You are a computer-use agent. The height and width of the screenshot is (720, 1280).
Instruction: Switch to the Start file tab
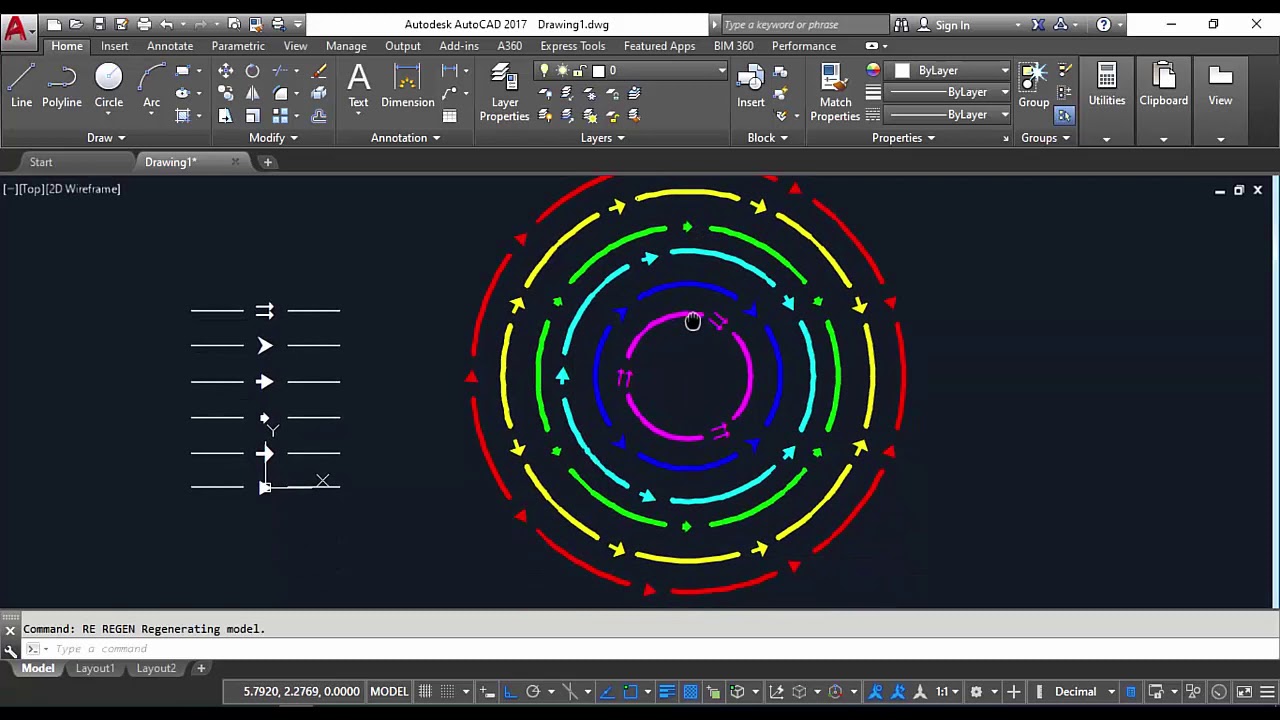(41, 162)
